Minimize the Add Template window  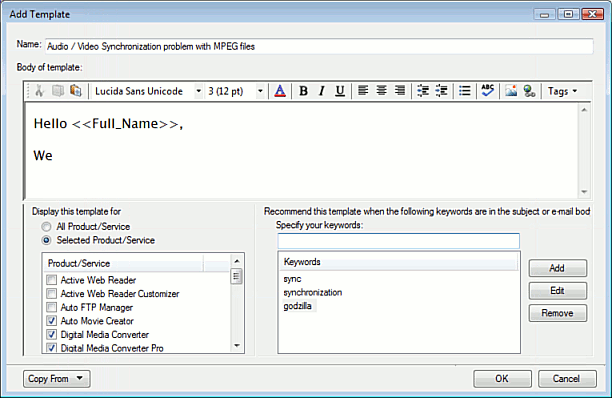(x=544, y=14)
